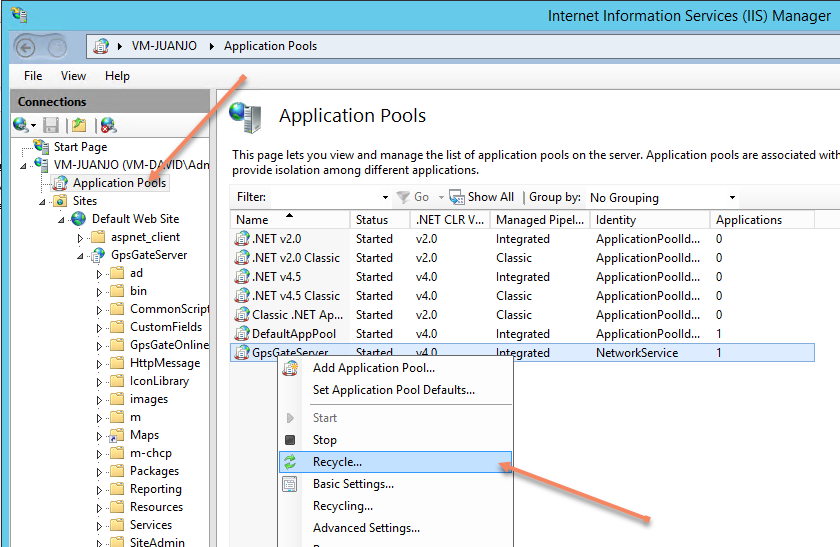Expand the CommonScript folder node

click(x=99, y=310)
